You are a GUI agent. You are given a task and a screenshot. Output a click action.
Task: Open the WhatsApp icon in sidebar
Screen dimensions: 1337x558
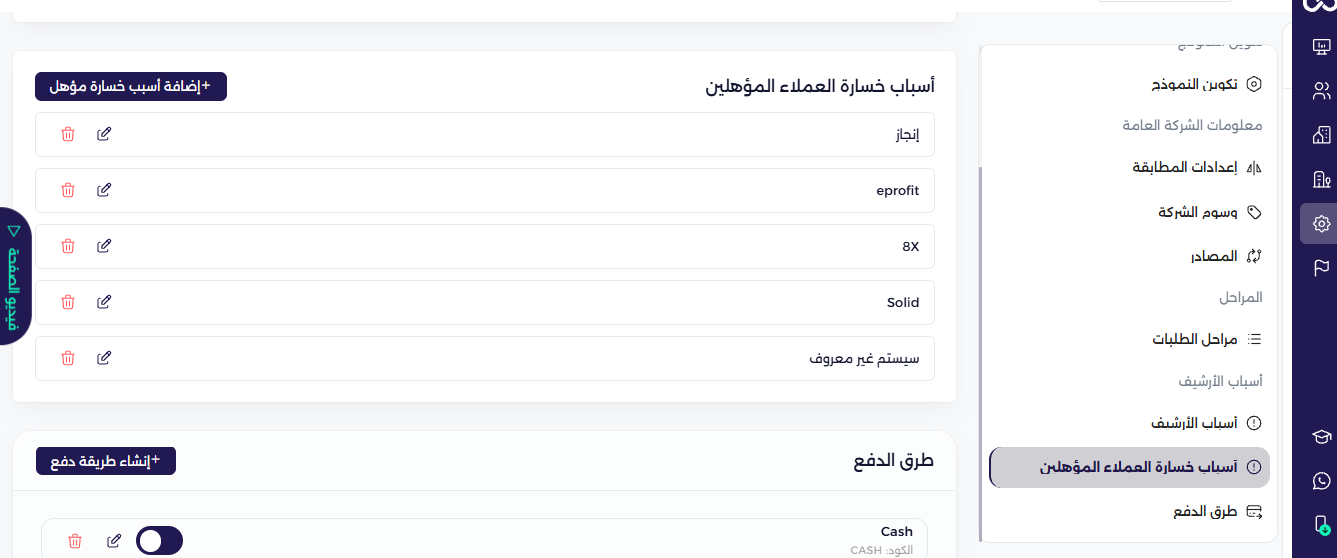tap(1321, 481)
